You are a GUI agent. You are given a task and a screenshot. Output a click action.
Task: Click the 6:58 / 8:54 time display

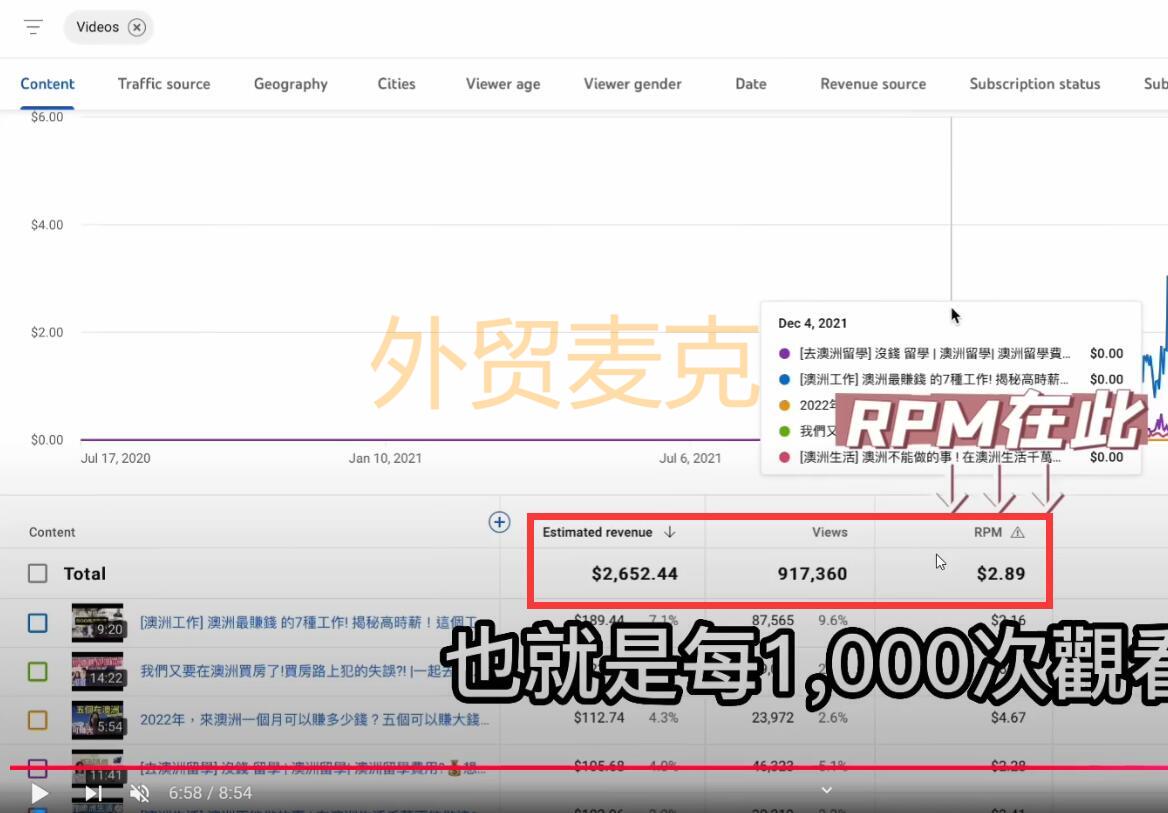pyautogui.click(x=210, y=793)
